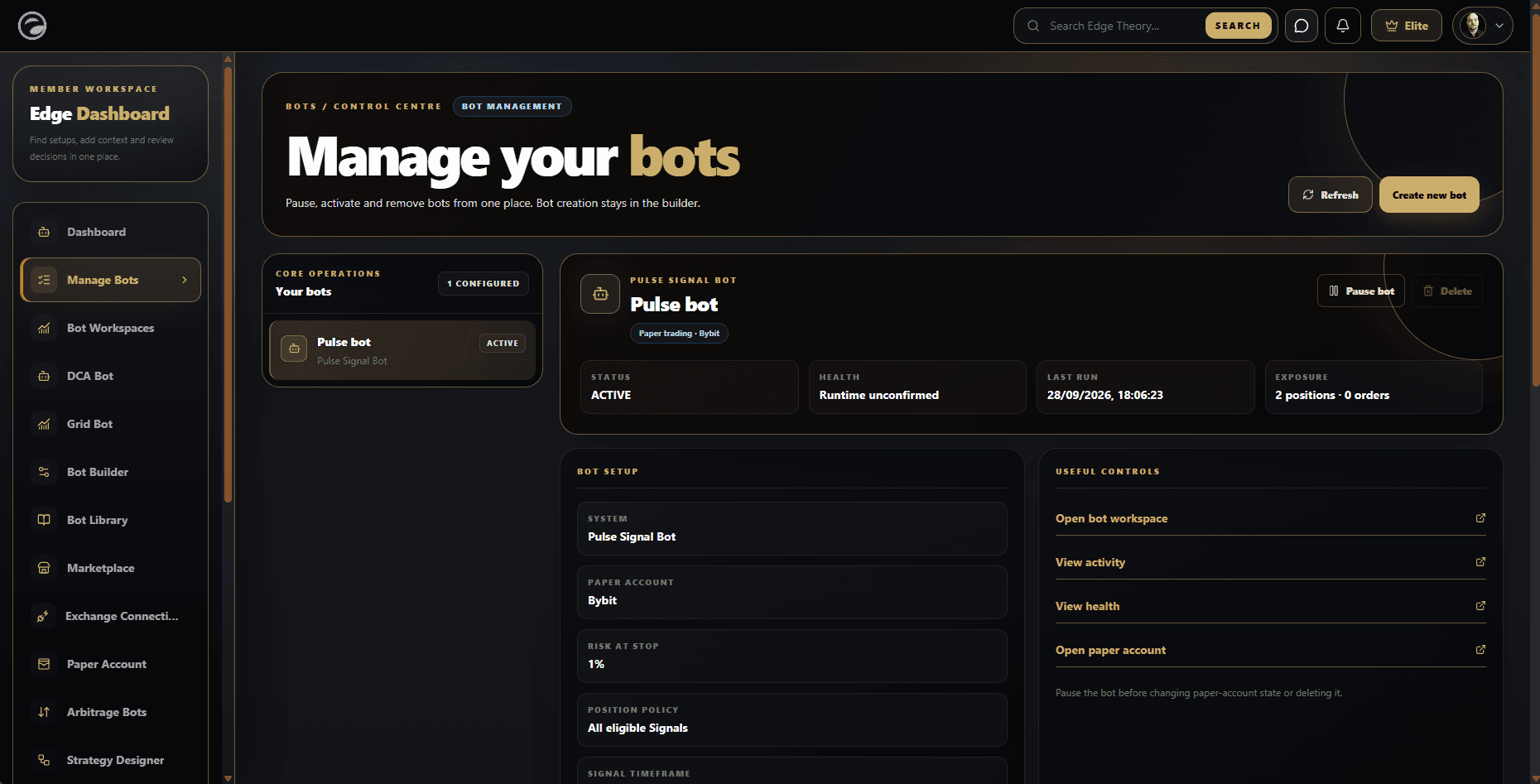Click the Paper Account icon

[44, 664]
